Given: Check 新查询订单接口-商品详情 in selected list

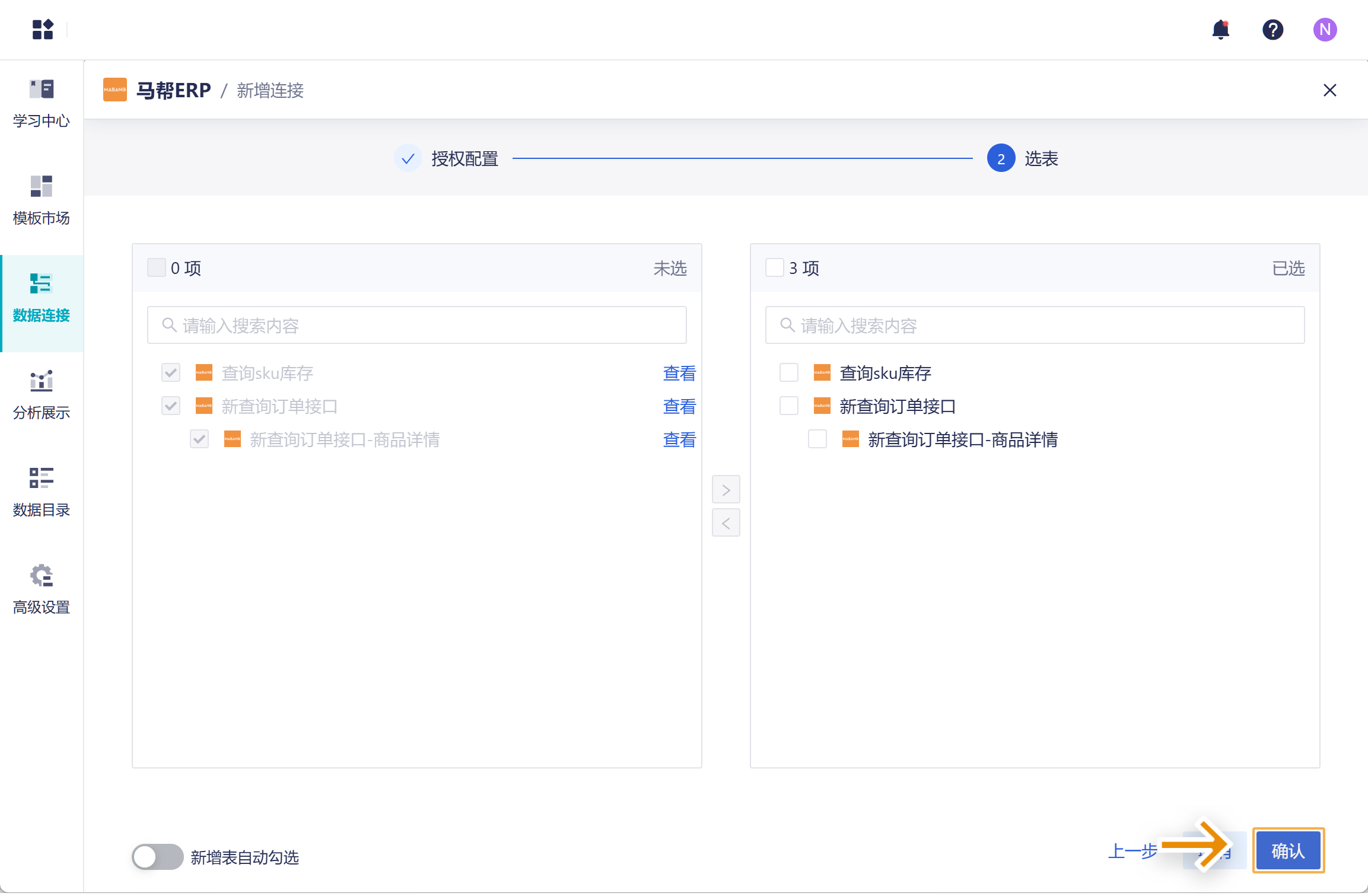Looking at the screenshot, I should [x=817, y=439].
